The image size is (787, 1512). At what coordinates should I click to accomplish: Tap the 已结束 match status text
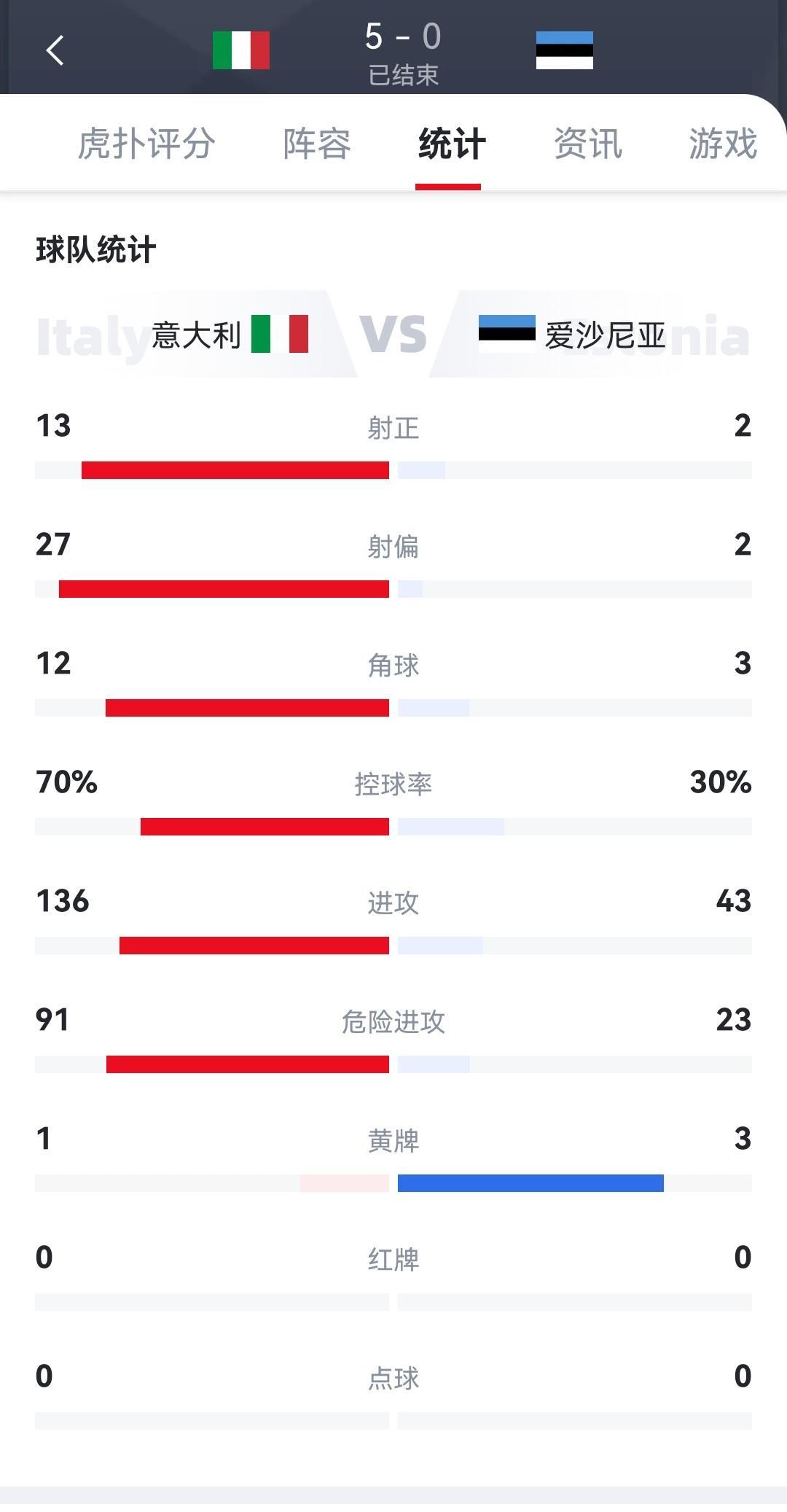tap(403, 75)
